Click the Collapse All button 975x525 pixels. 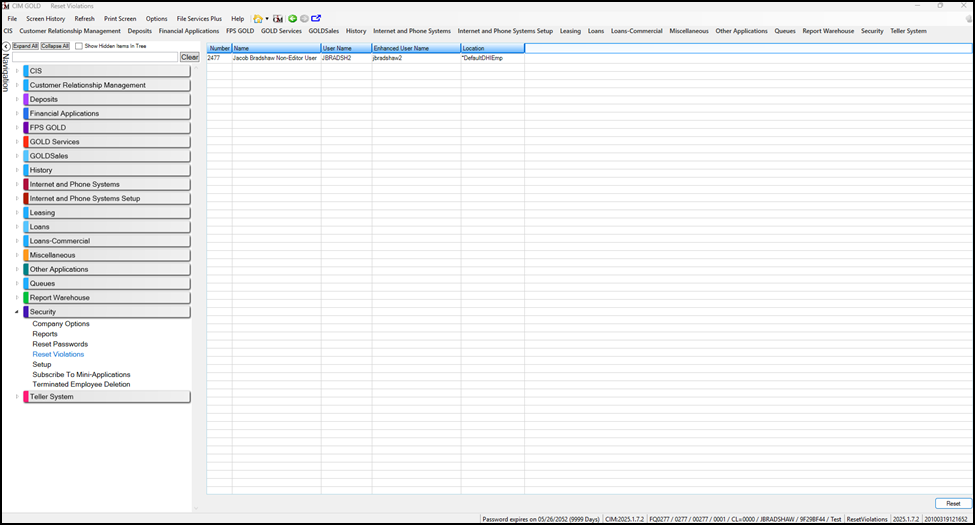55,46
